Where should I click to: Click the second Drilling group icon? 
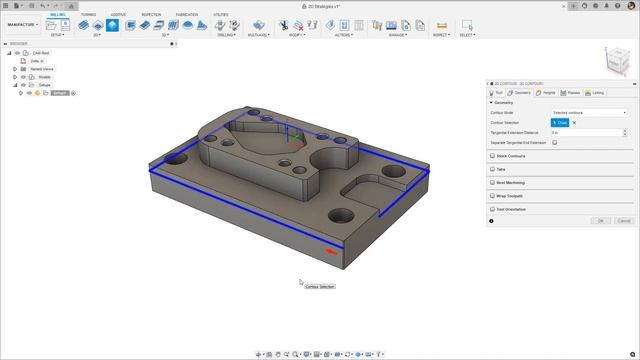coord(234,25)
